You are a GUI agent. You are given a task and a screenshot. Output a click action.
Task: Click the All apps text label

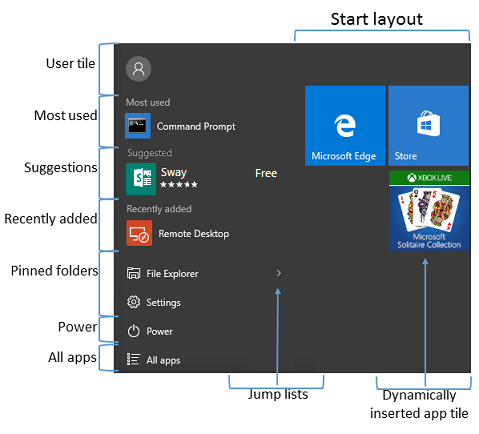click(163, 360)
